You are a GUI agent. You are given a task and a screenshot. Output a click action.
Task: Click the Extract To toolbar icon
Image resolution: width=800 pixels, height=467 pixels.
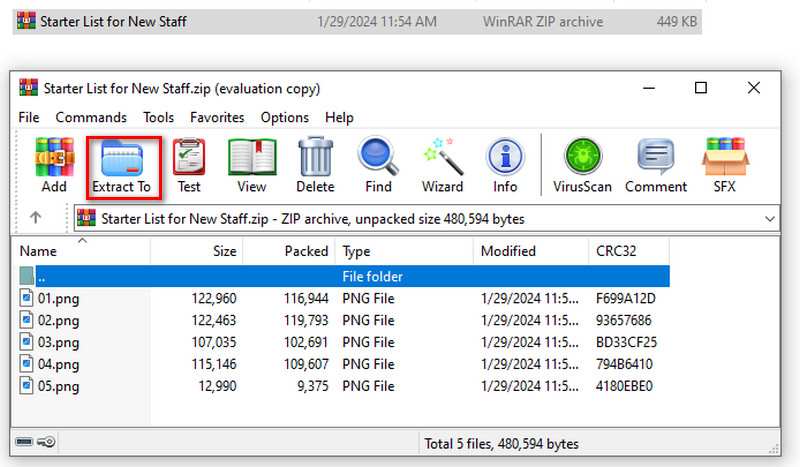[122, 158]
